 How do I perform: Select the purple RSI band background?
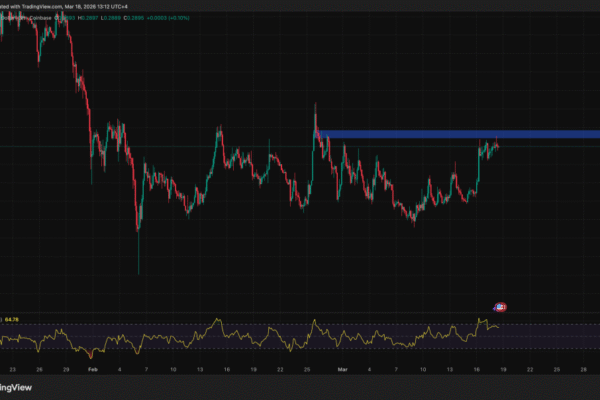[x=300, y=336]
